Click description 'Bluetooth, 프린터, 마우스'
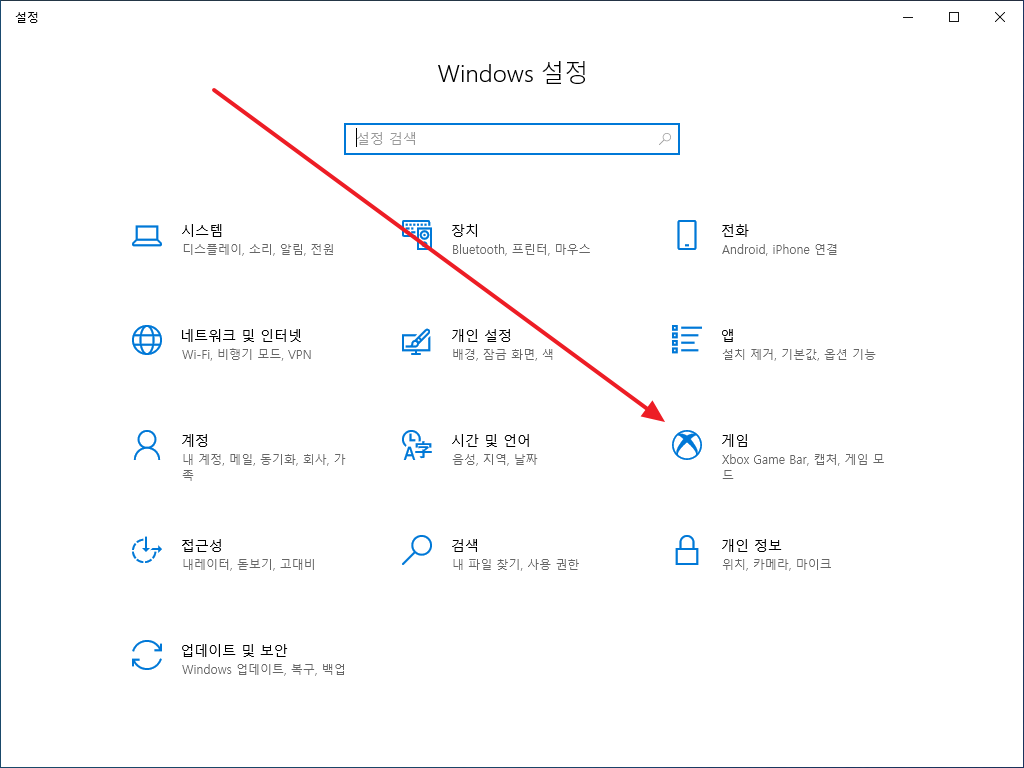The height and width of the screenshot is (768, 1024). pos(521,249)
